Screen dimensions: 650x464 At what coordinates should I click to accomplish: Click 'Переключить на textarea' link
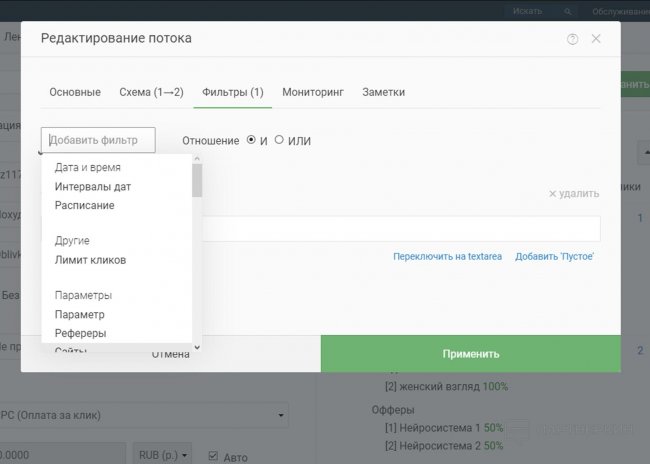pos(447,257)
